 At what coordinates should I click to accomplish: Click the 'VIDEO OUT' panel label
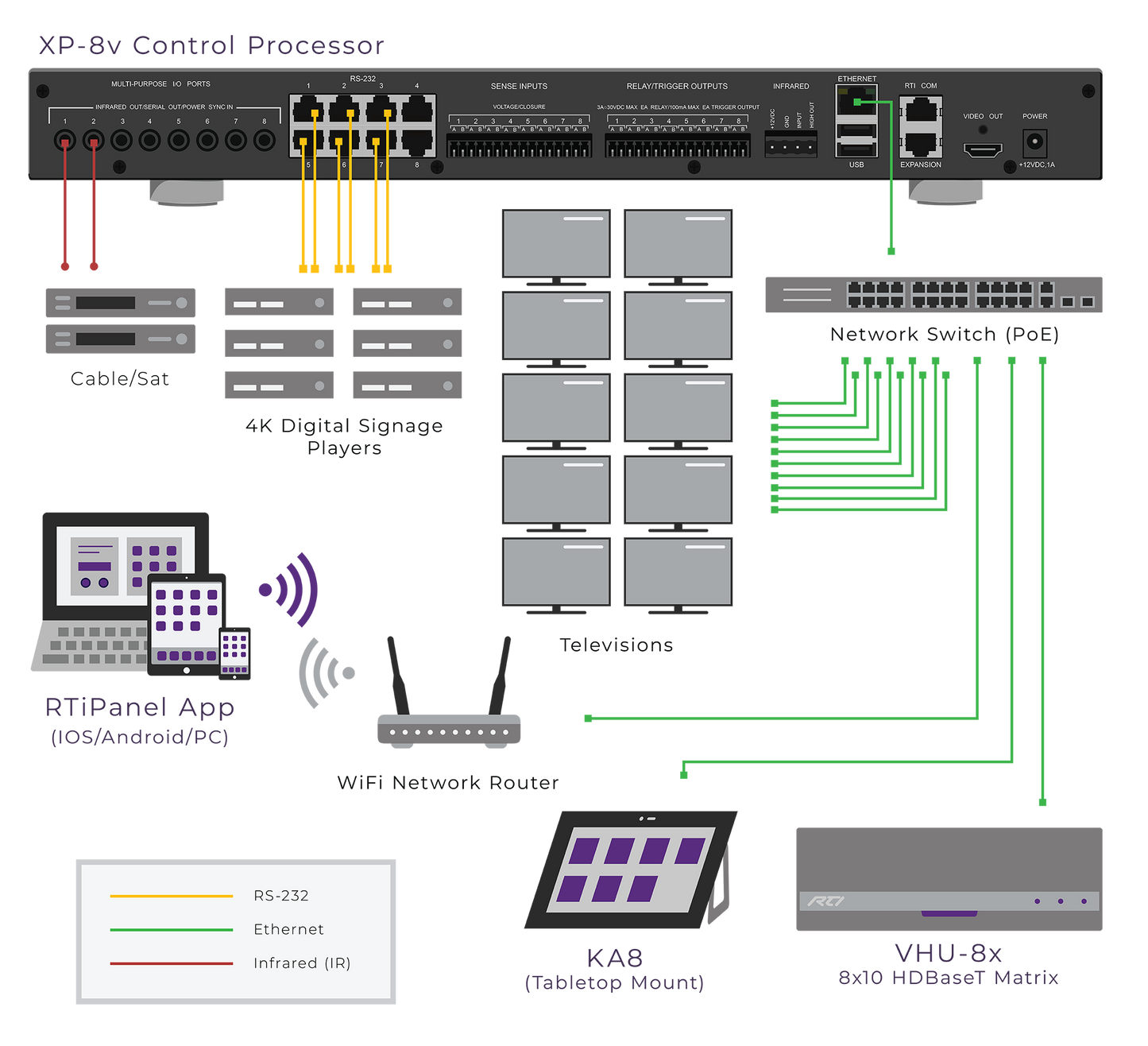983,116
